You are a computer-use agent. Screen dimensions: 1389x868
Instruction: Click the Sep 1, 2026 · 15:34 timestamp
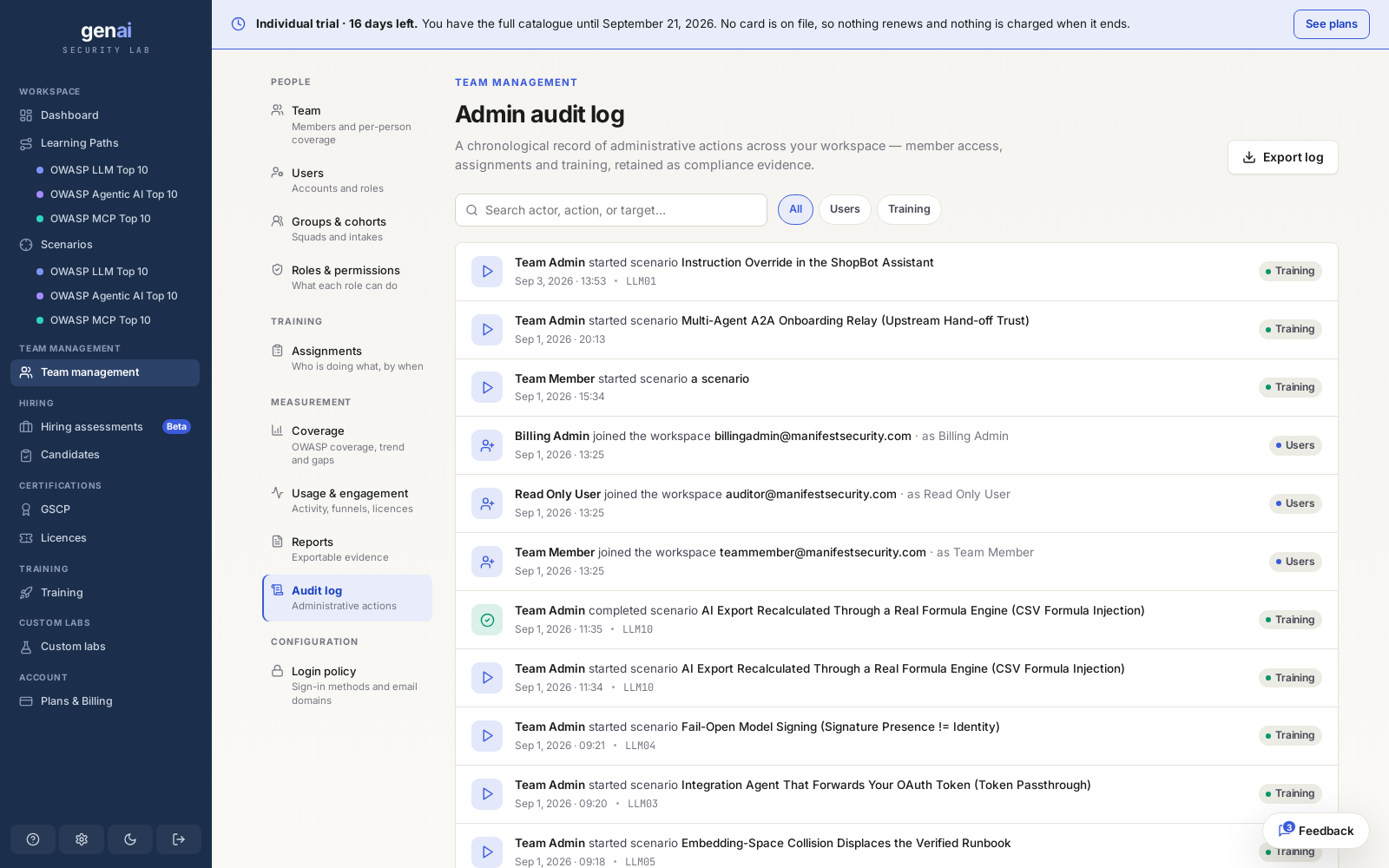560,397
